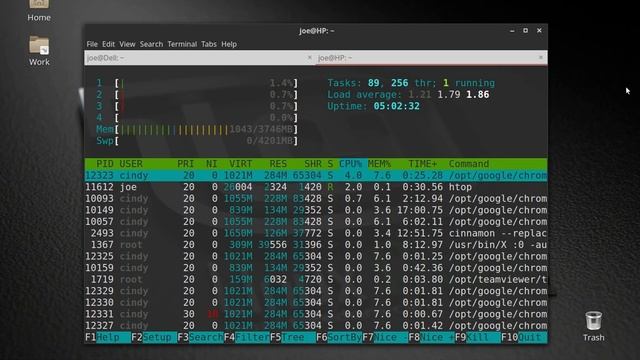Switch to the joe@HP tab
The image size is (640, 360).
coord(432,58)
